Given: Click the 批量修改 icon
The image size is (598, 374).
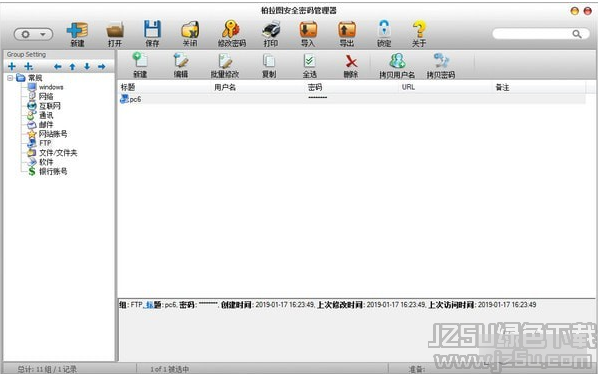Looking at the screenshot, I should (225, 61).
